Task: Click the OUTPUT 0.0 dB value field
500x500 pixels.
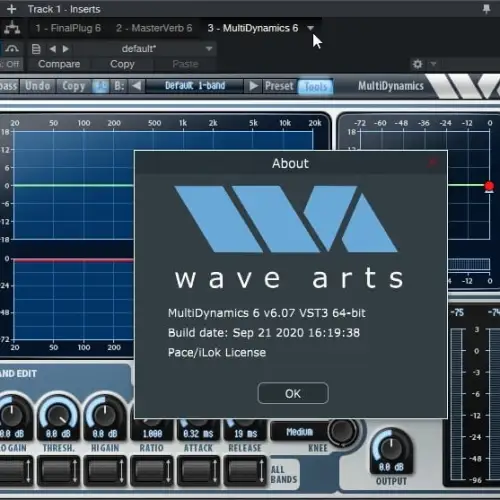Action: [x=391, y=467]
